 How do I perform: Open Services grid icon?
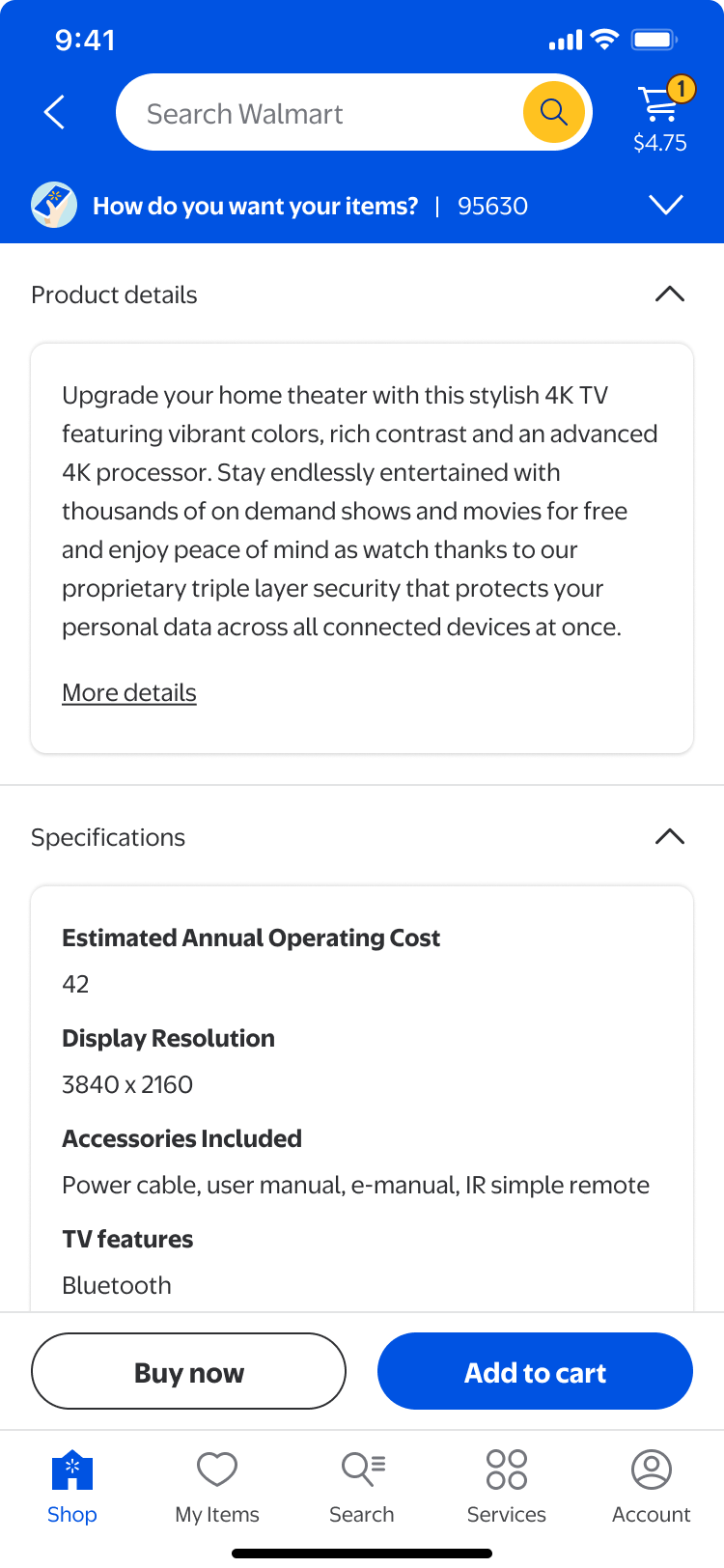point(507,1470)
